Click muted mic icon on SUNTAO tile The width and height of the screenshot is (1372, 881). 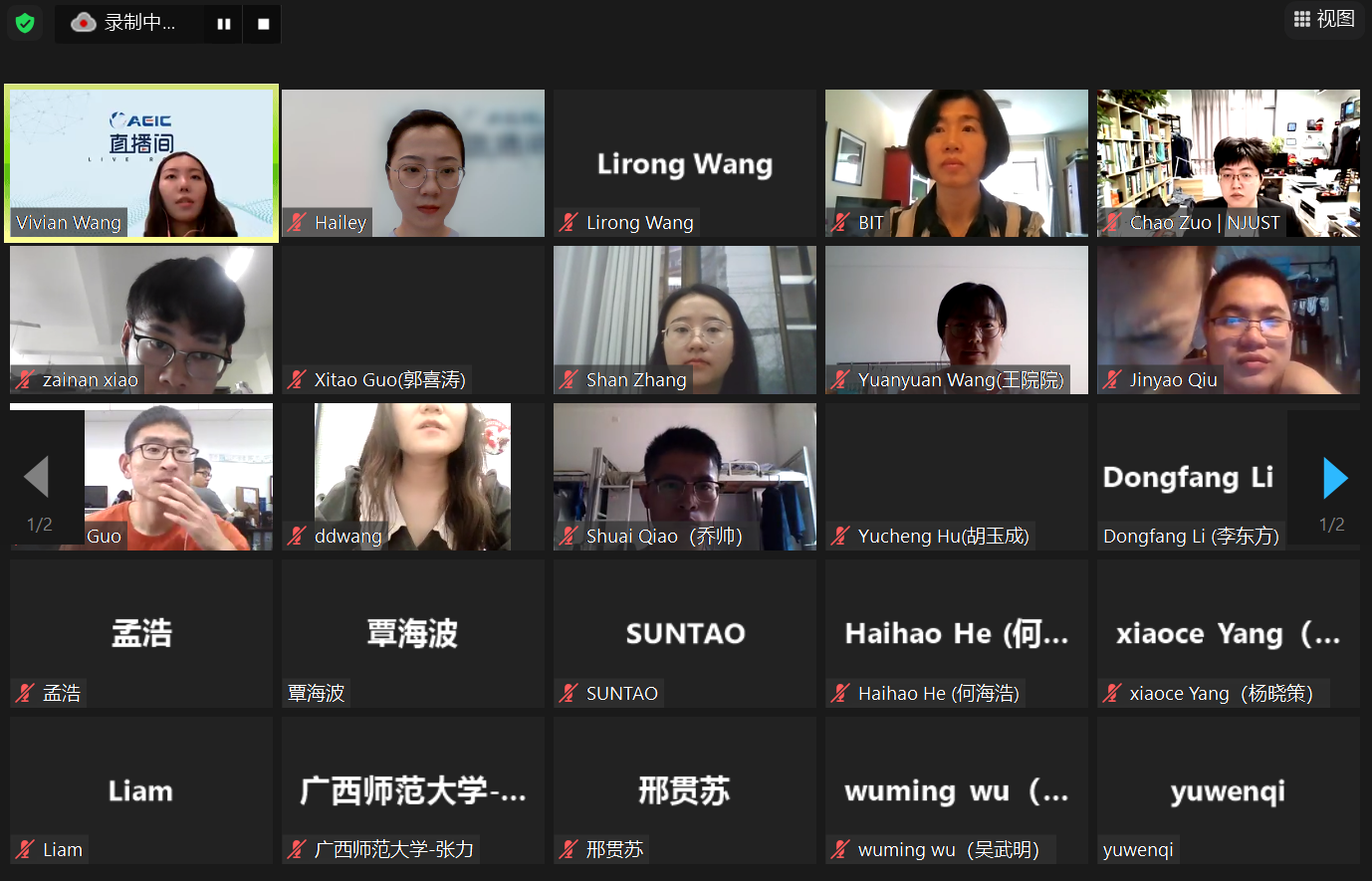(569, 693)
